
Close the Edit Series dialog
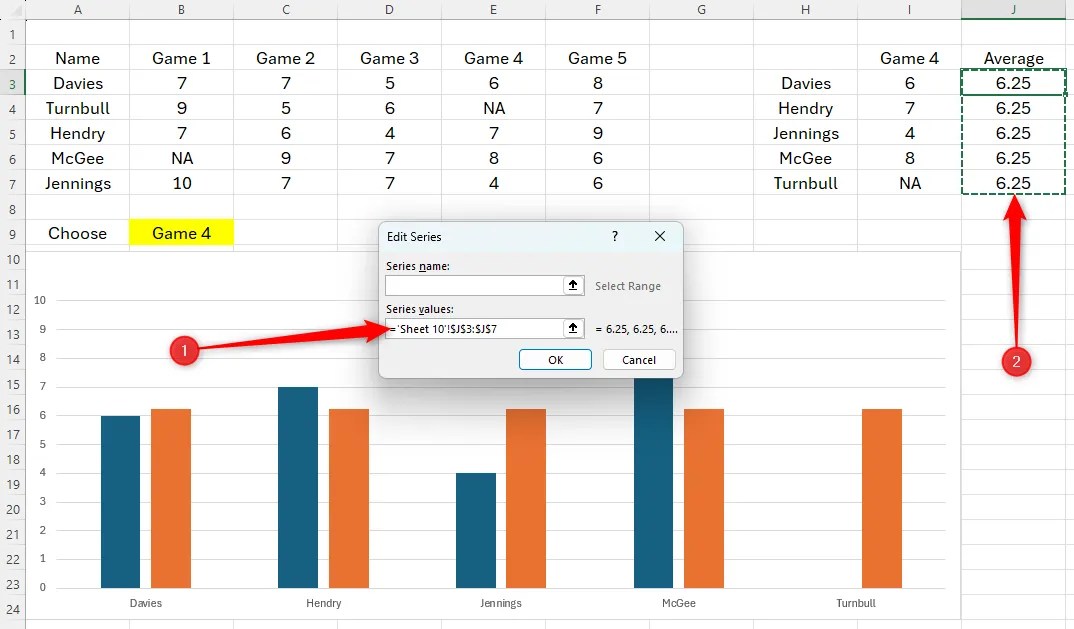660,237
